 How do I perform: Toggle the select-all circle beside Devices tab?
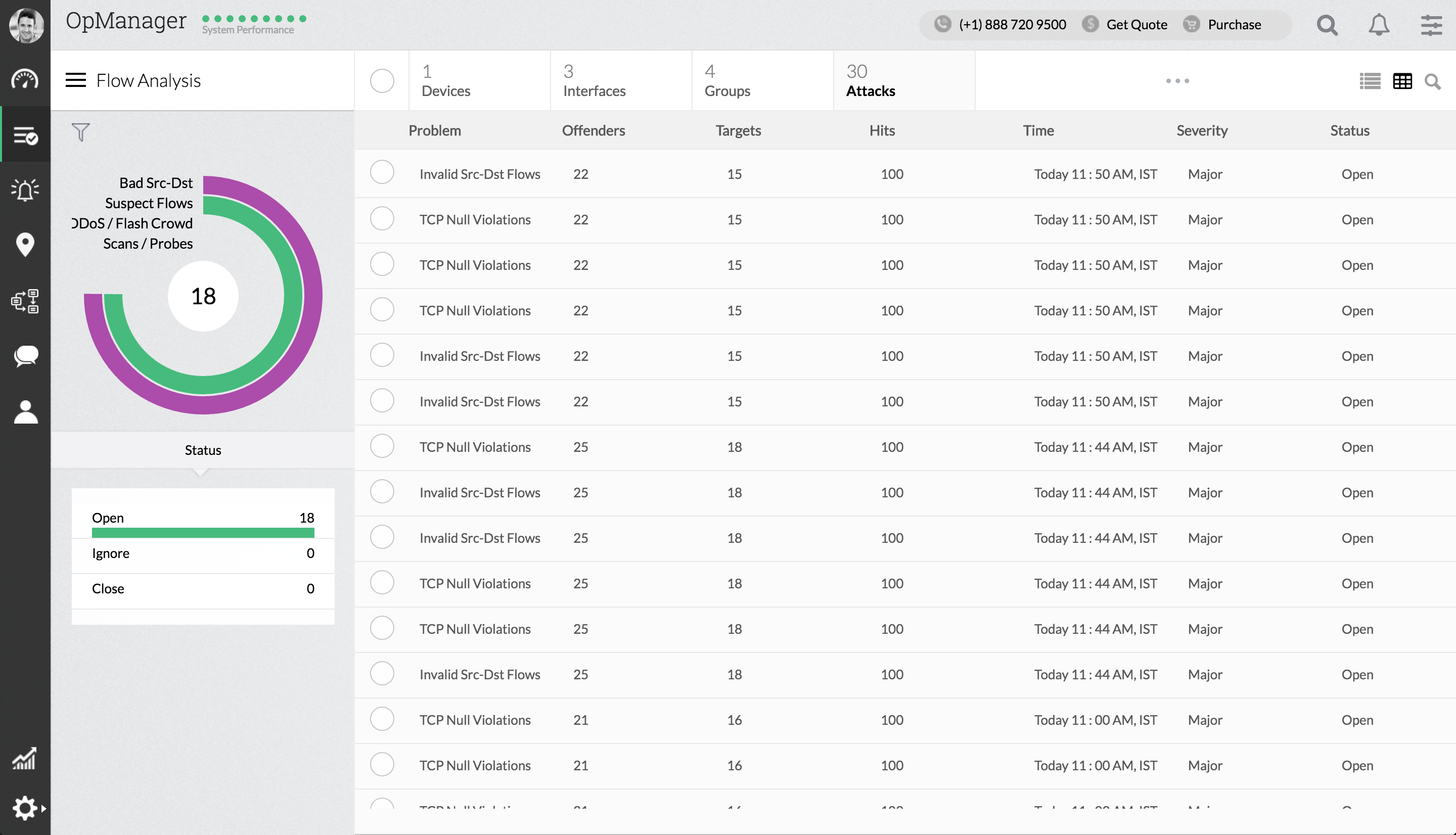[382, 81]
